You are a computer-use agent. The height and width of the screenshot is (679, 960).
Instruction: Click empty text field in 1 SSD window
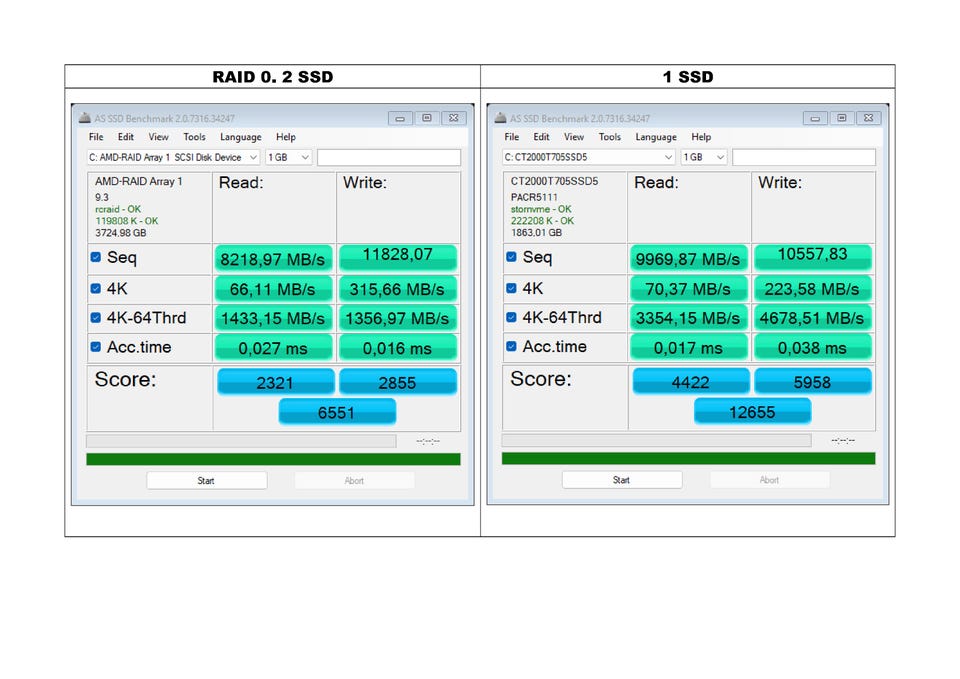click(x=804, y=157)
